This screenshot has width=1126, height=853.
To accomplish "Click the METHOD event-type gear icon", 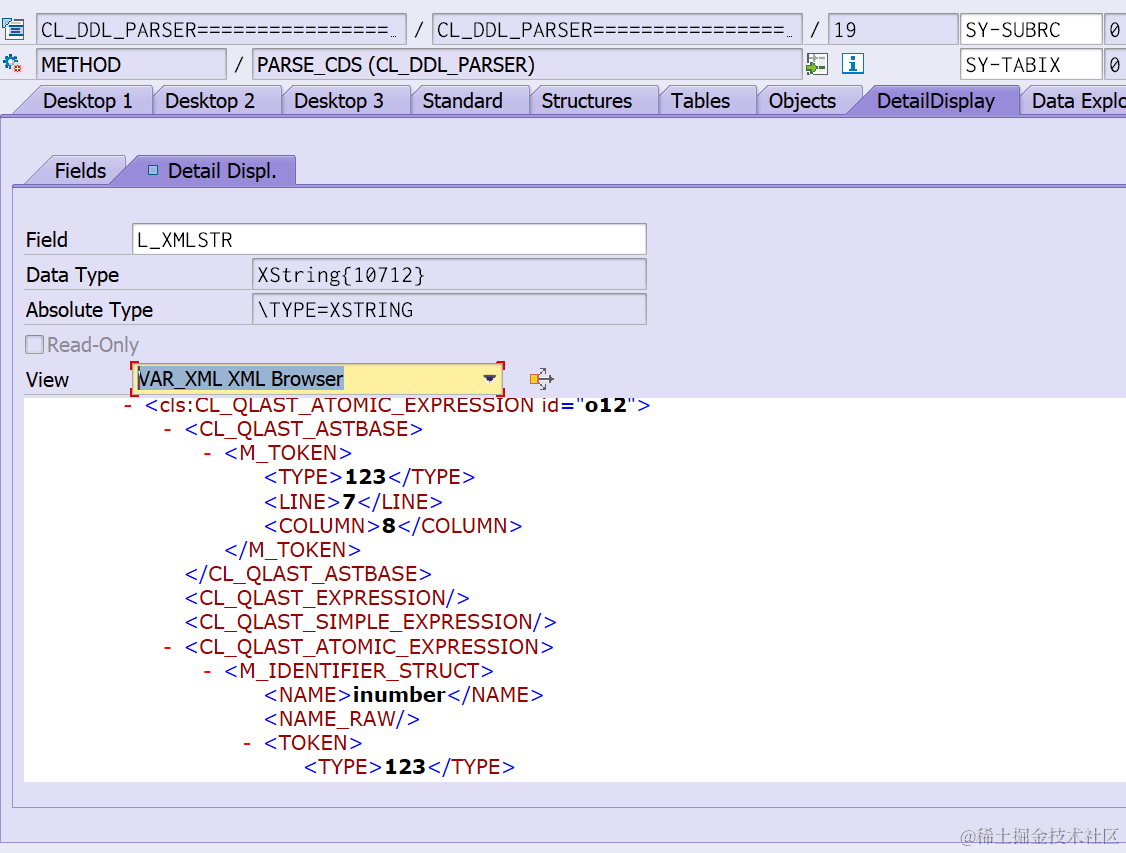I will (12, 64).
